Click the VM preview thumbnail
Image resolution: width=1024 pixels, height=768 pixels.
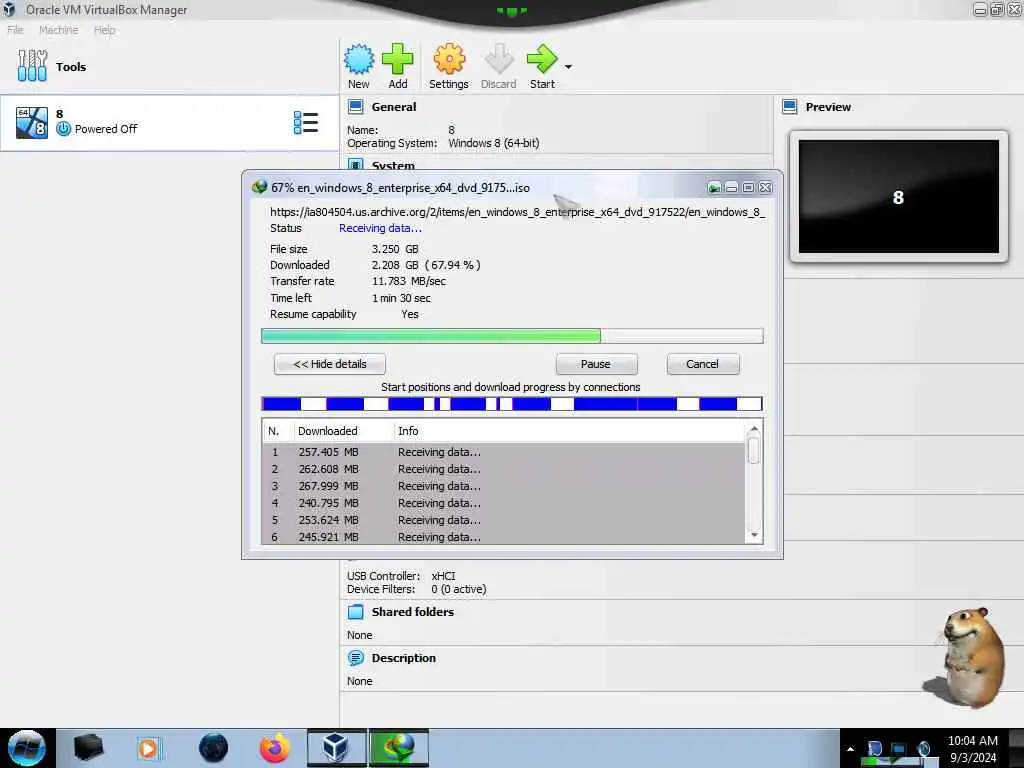[x=899, y=197]
